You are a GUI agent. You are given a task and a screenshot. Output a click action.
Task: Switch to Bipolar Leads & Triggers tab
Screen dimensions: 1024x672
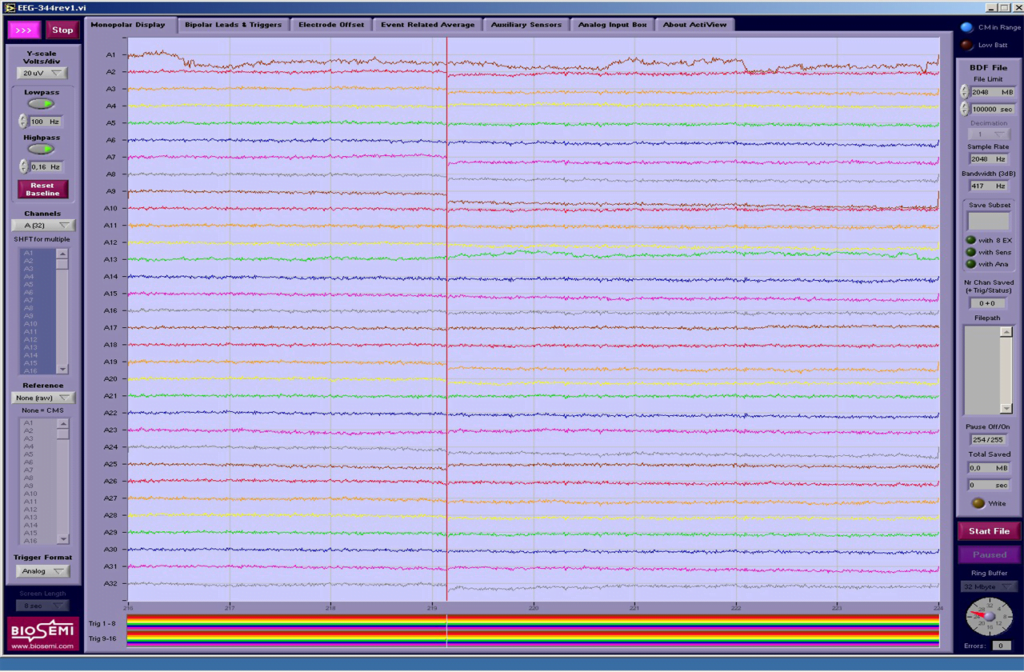point(233,25)
